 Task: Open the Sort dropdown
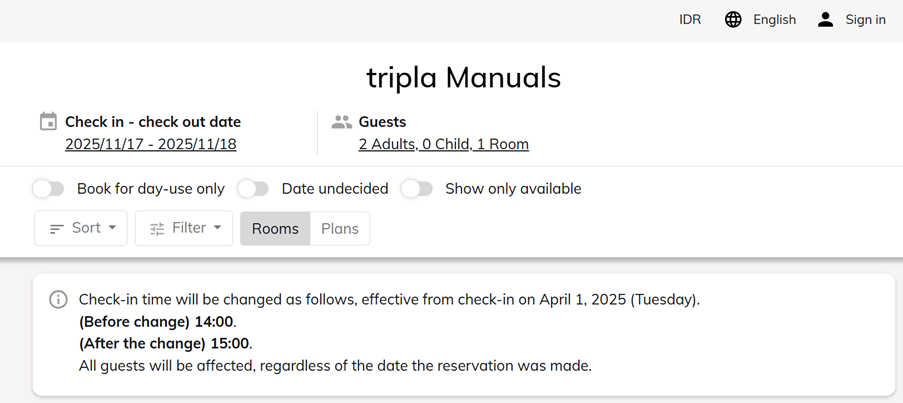click(81, 228)
